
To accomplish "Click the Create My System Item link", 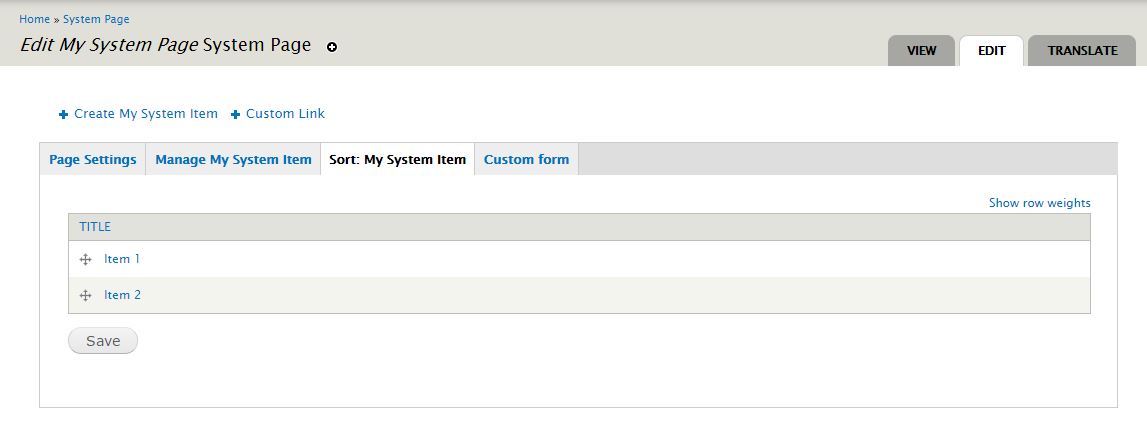I will (x=146, y=114).
